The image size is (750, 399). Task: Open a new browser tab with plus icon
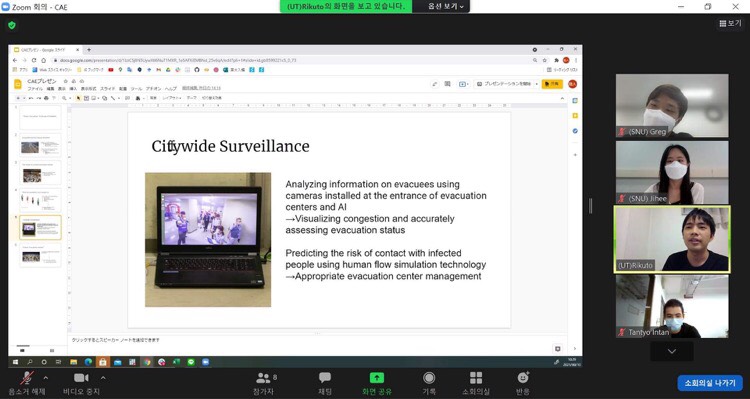pos(88,50)
